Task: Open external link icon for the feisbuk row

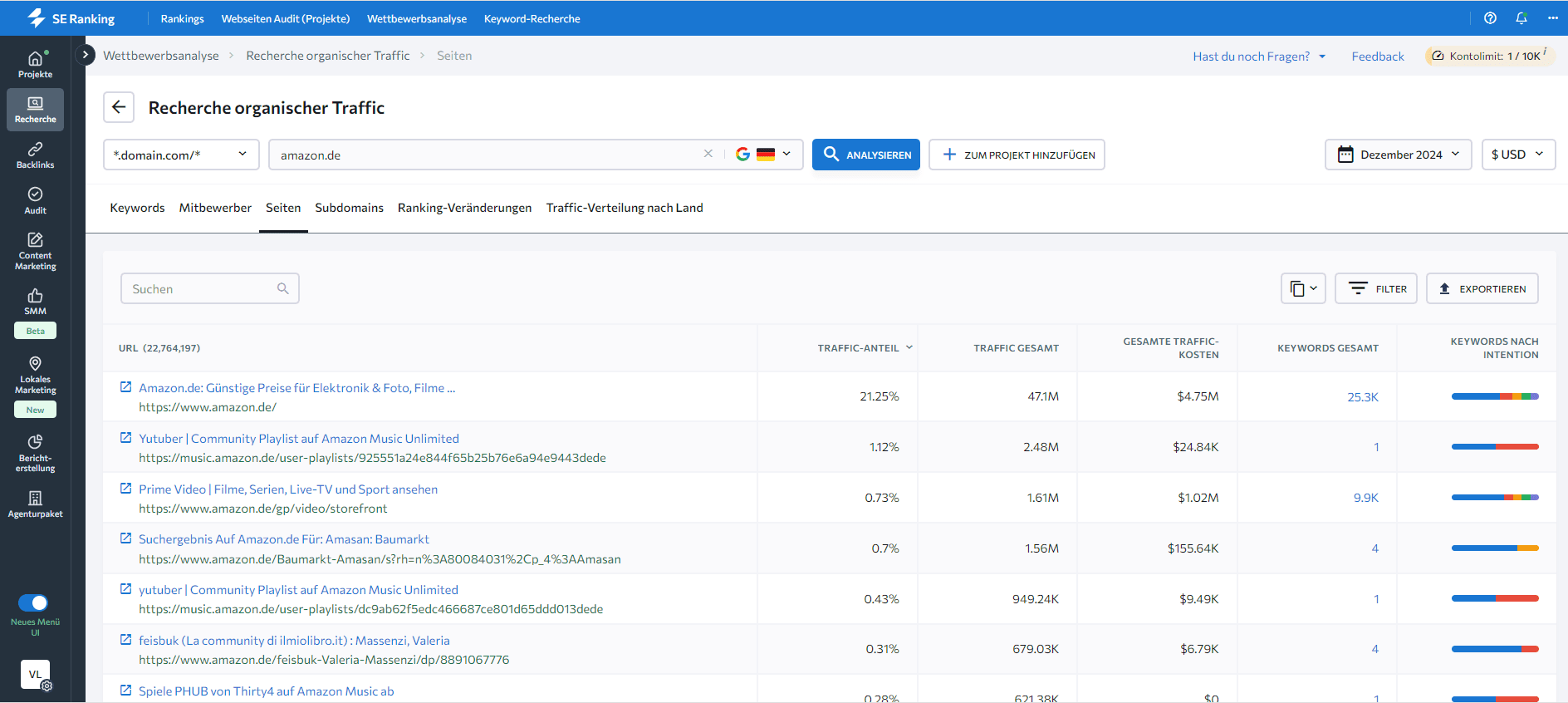Action: [x=125, y=640]
